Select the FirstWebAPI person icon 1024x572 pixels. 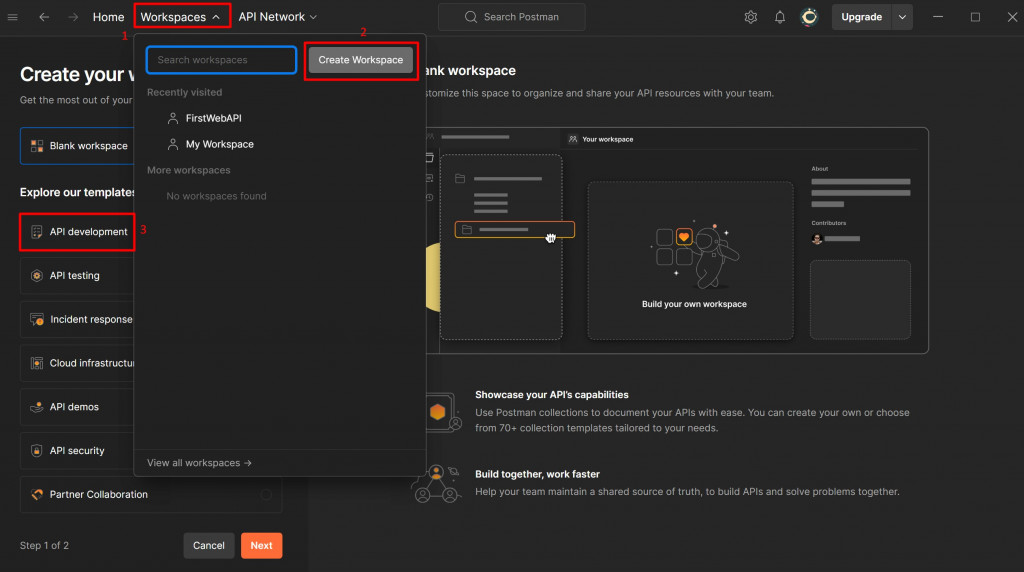(172, 118)
